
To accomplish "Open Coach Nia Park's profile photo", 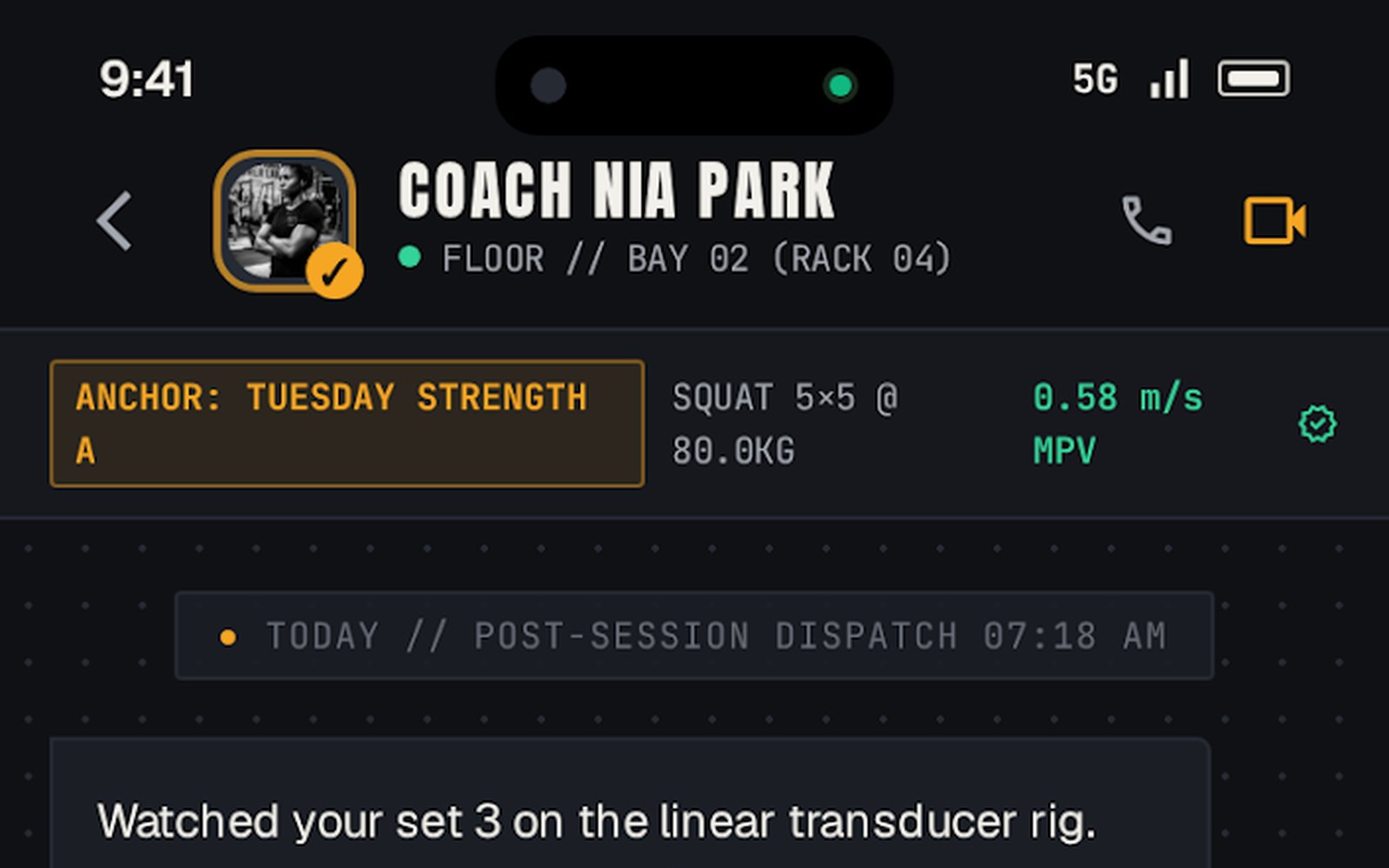I will pos(285,220).
